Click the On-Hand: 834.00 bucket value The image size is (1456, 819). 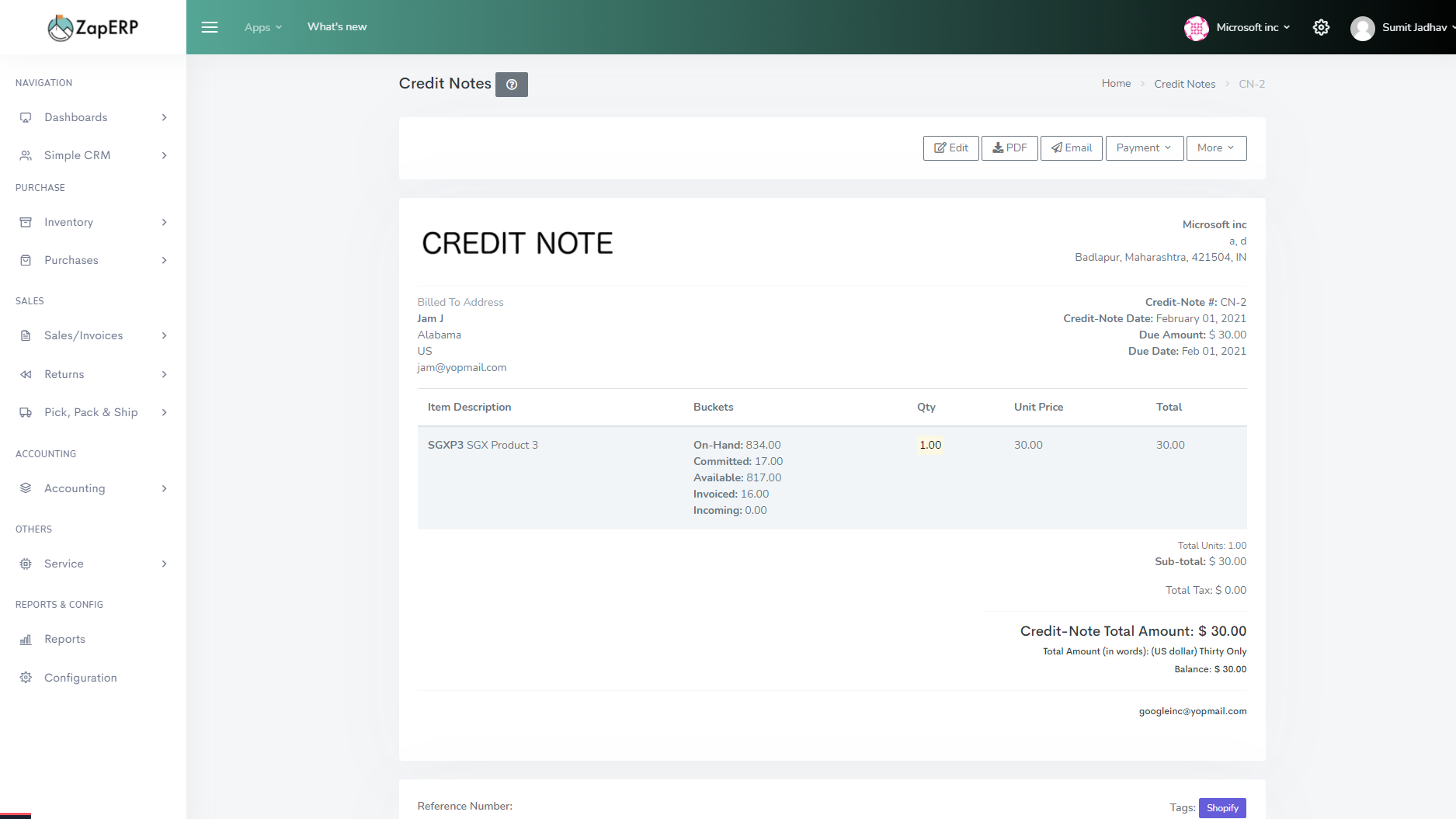point(737,445)
